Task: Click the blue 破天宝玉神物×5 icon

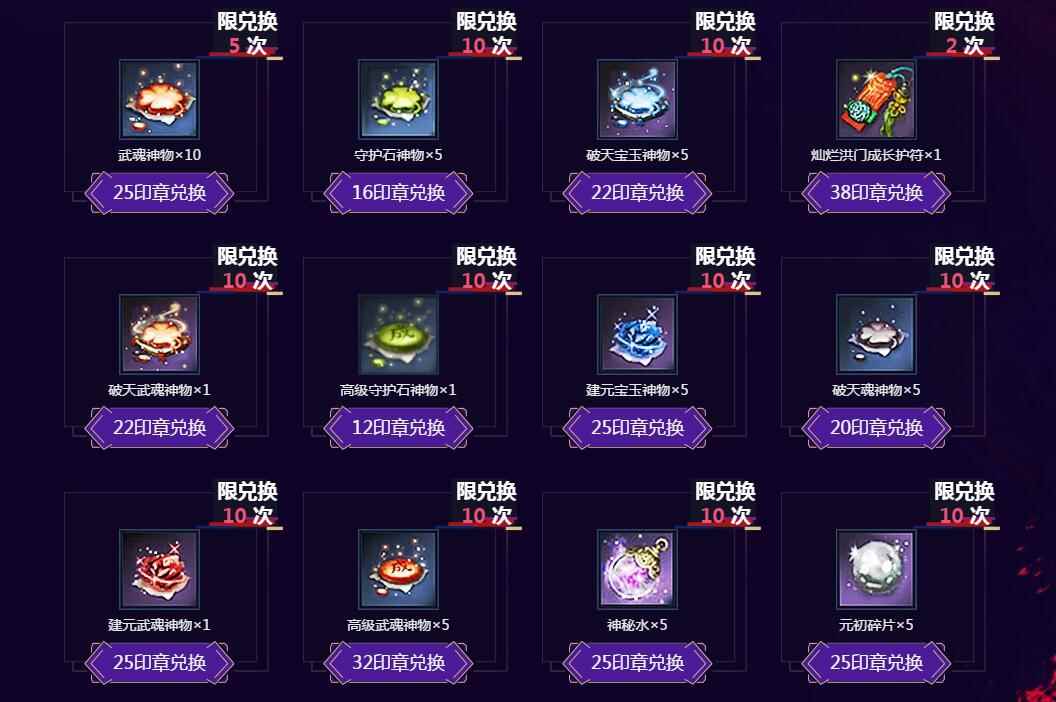Action: pos(637,99)
